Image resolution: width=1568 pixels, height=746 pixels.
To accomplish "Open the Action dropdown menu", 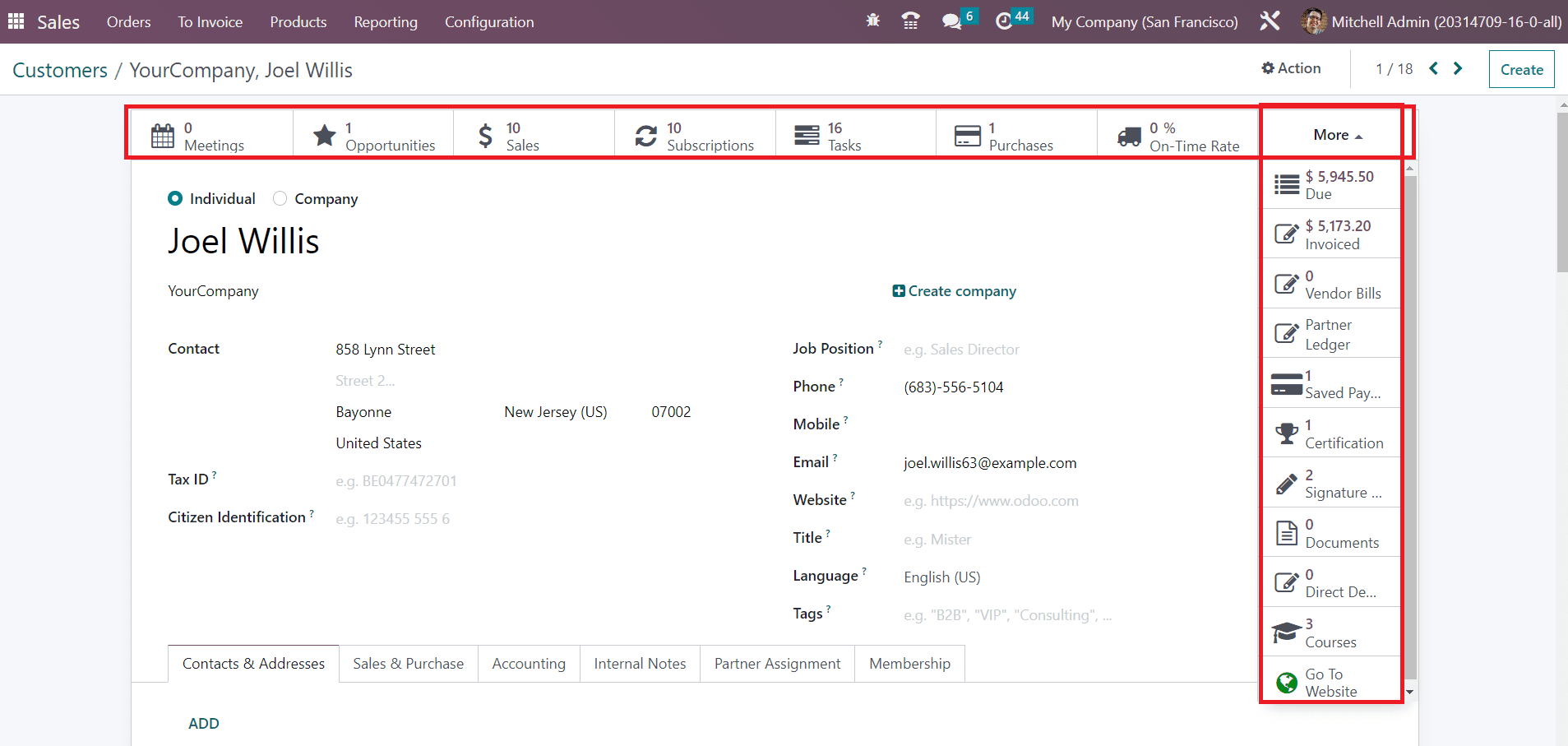I will (1291, 68).
